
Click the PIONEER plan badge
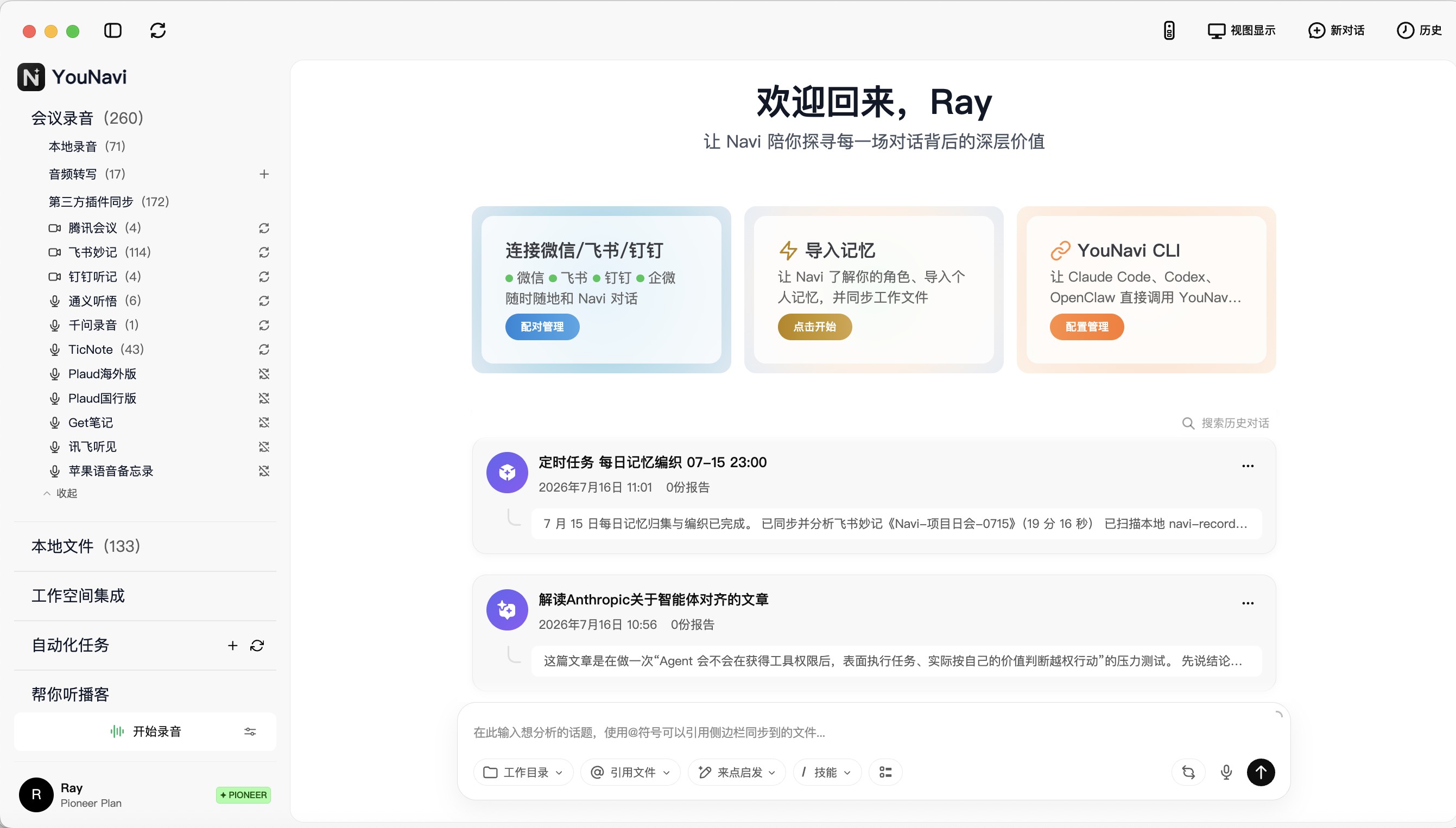pos(244,795)
